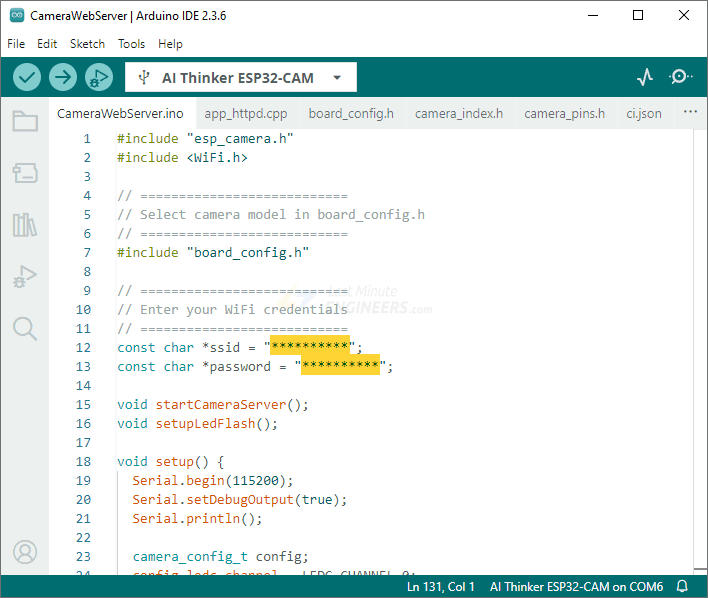Screen dimensions: 708x598
Task: Switch to the app_httpd.cpp tab
Action: pos(245,113)
